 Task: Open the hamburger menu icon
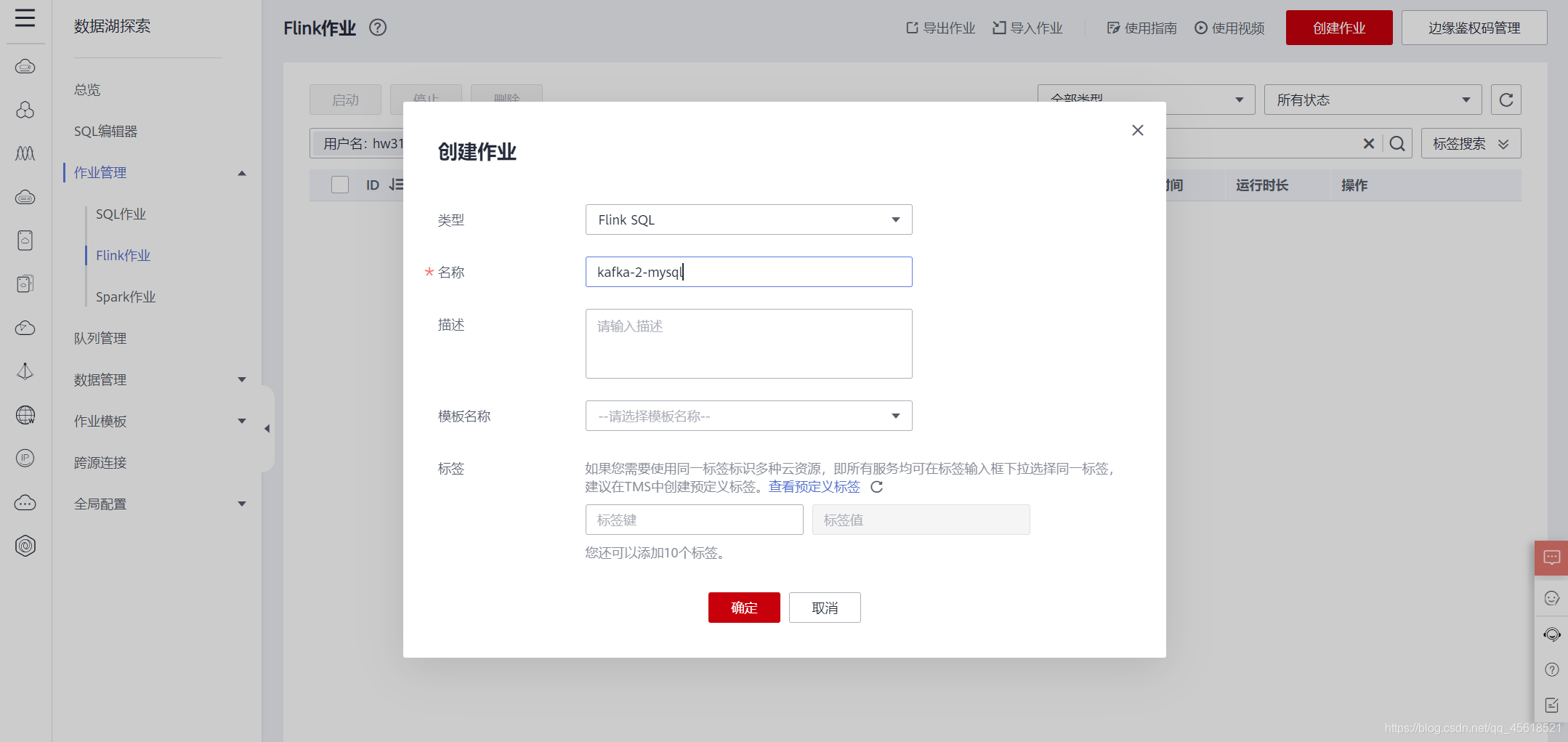pyautogui.click(x=25, y=17)
